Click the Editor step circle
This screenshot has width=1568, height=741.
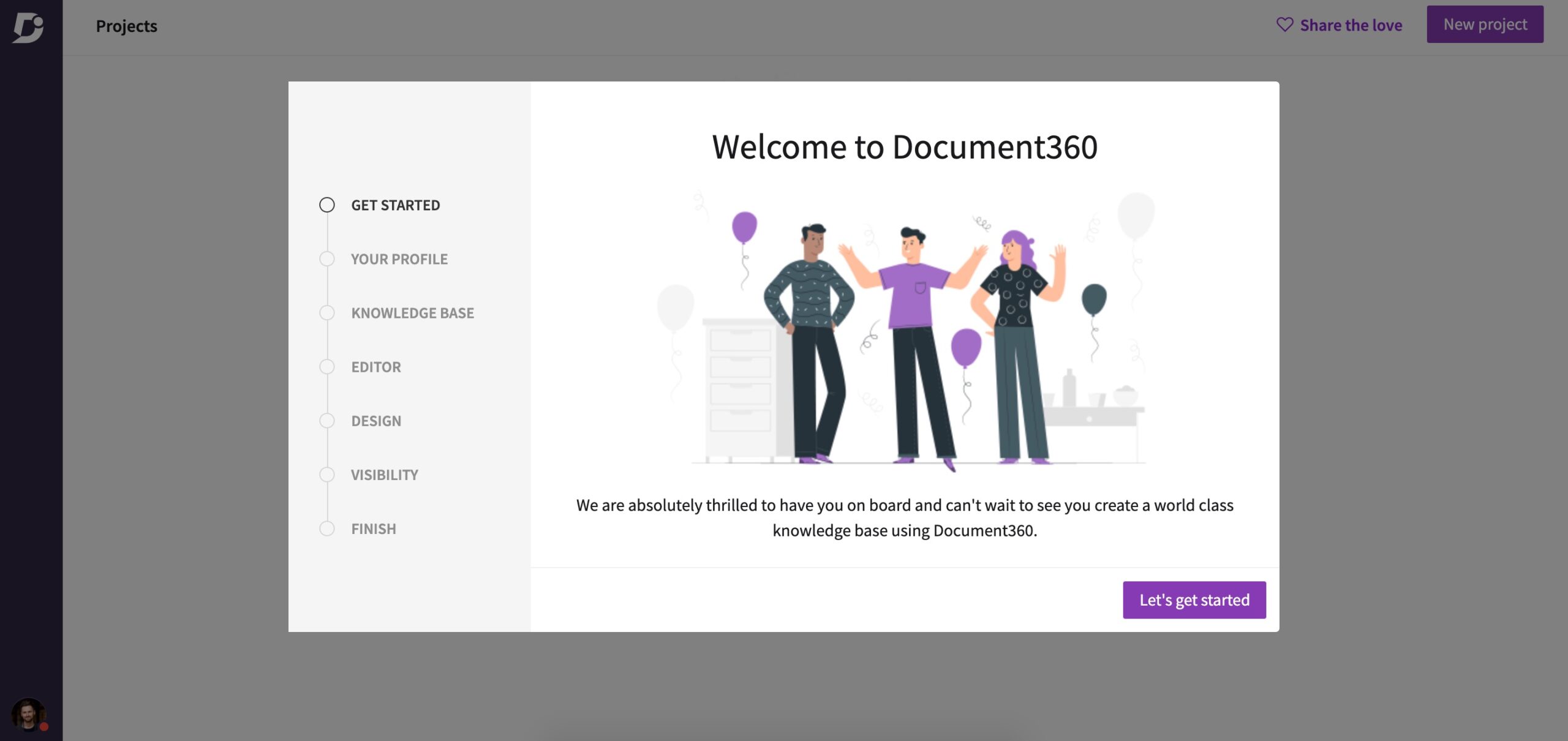[327, 367]
